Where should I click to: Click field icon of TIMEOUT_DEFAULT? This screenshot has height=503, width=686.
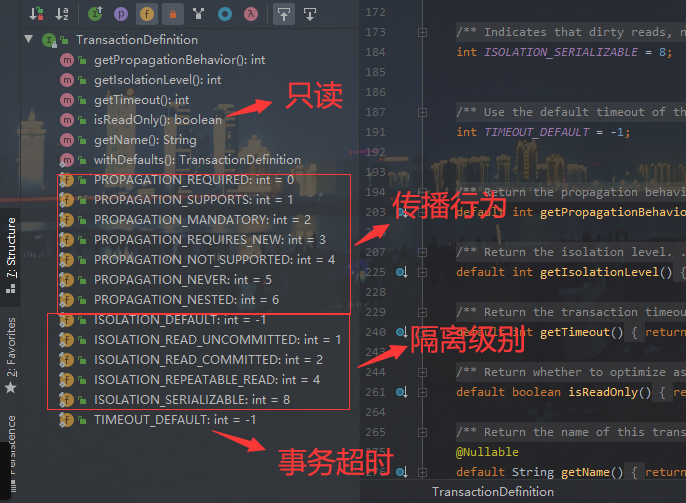[66, 420]
